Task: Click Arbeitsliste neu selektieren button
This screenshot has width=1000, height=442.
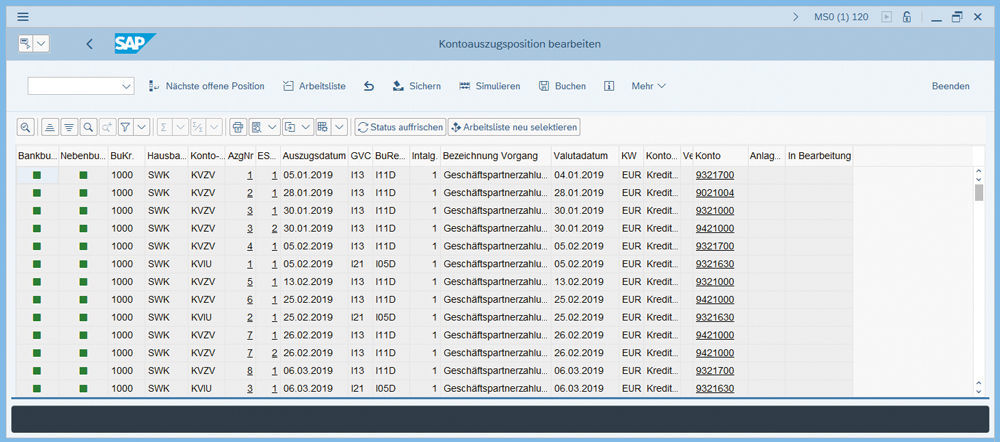Action: pyautogui.click(x=514, y=128)
